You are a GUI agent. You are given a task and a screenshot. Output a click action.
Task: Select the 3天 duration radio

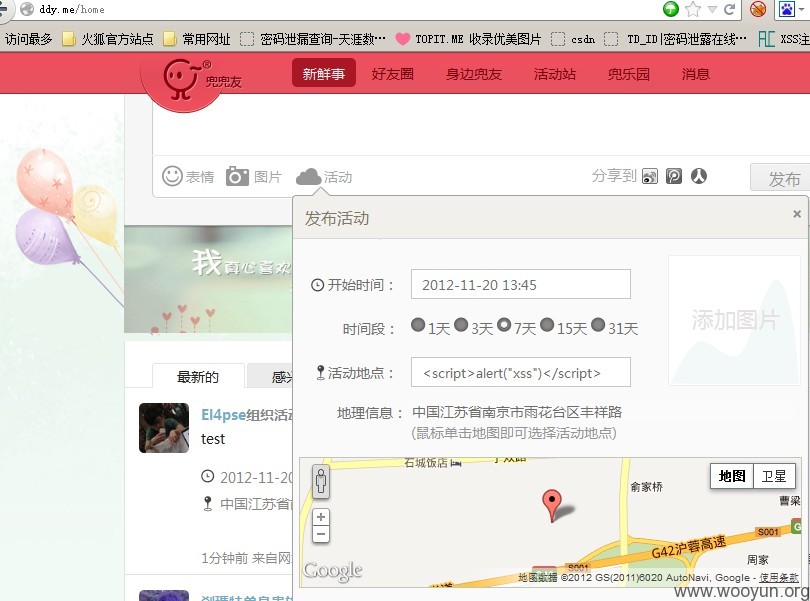click(x=461, y=325)
